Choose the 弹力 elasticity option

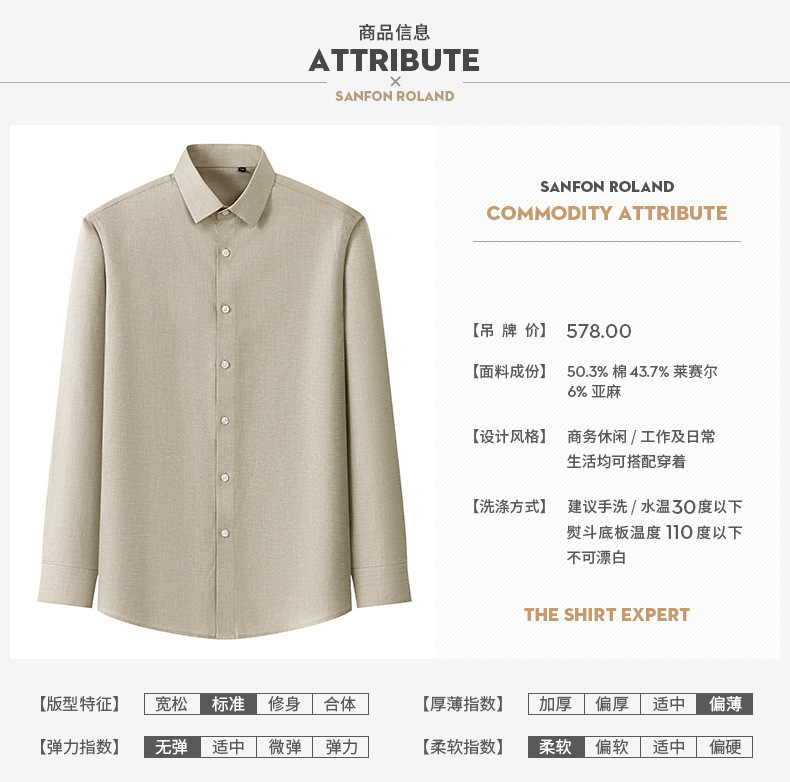click(x=341, y=747)
